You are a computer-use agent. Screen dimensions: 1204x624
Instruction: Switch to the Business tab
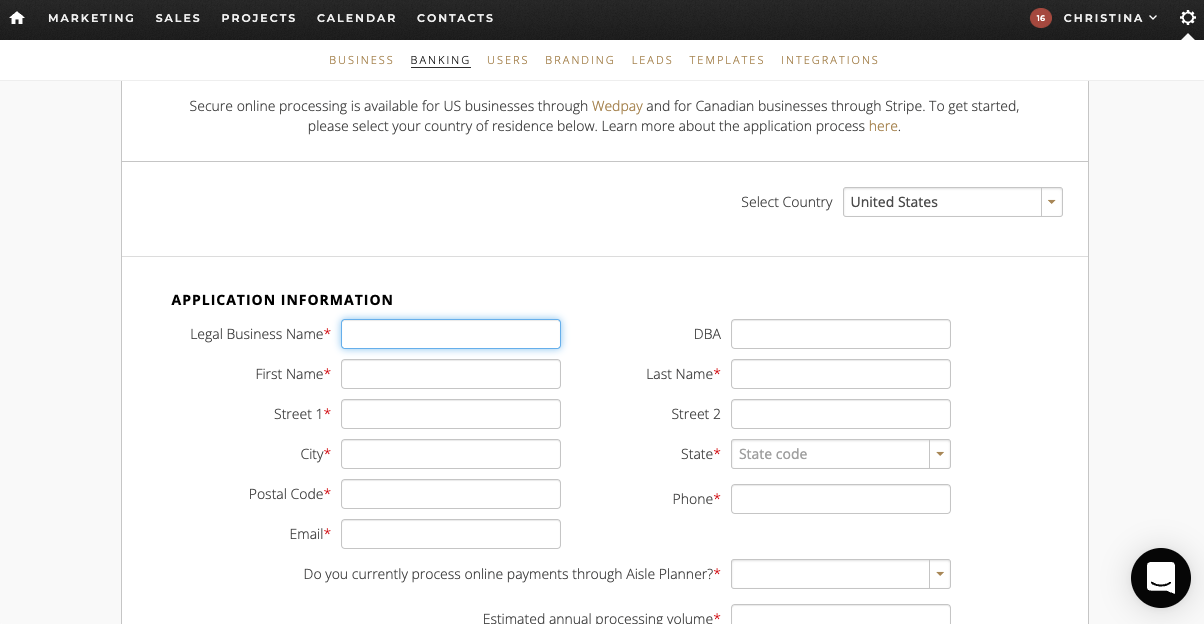[x=361, y=60]
